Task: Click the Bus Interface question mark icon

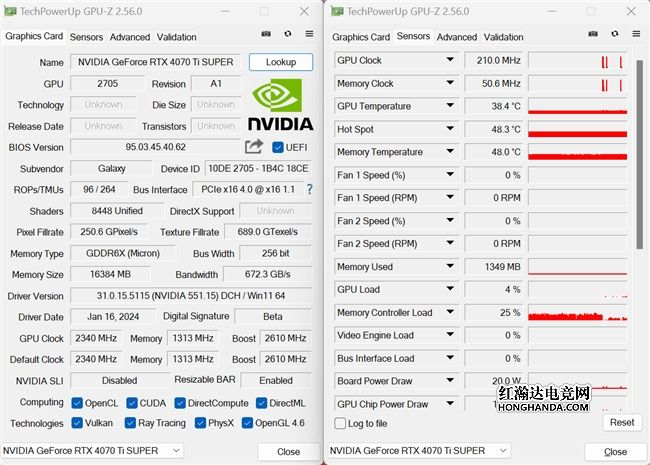Action: pyautogui.click(x=309, y=189)
